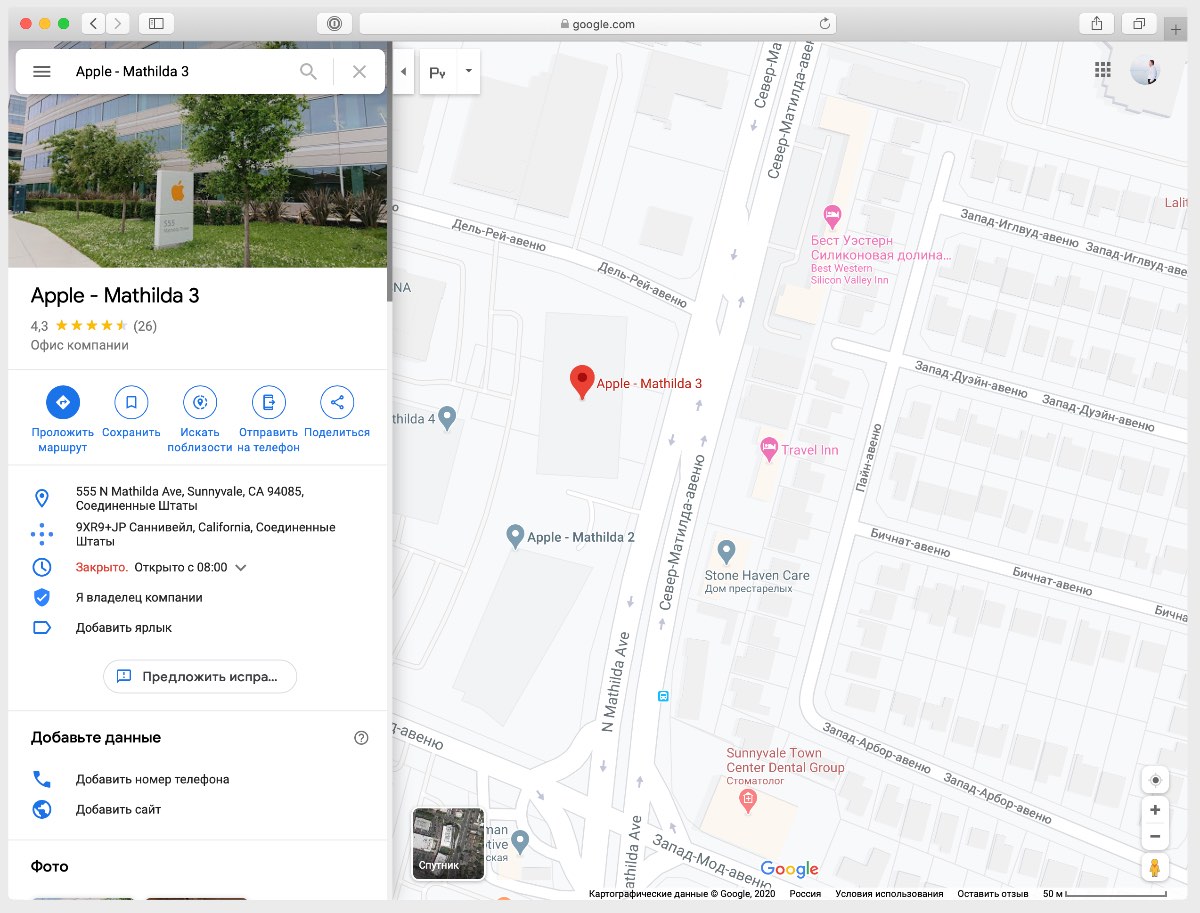Go back with the Safari back arrow
This screenshot has width=1200, height=913.
point(93,24)
